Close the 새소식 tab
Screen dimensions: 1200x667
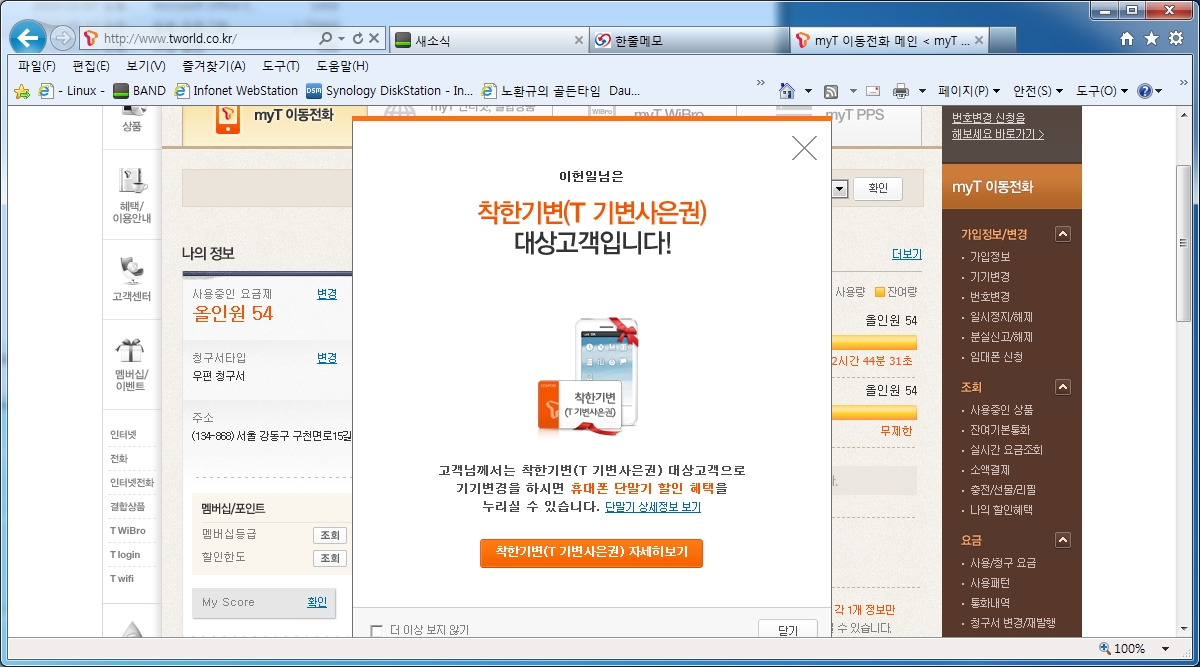pos(578,41)
